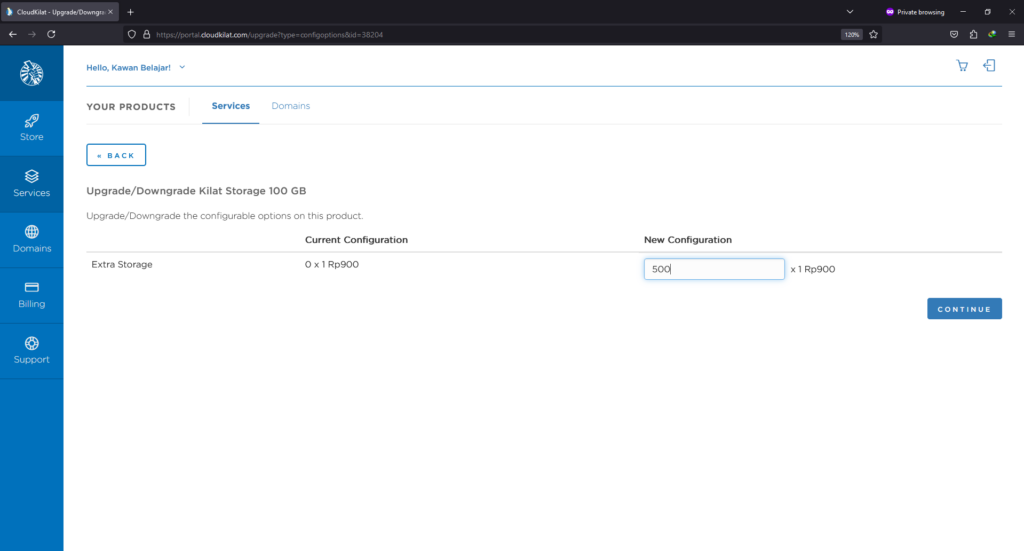1024x551 pixels.
Task: Click the logout icon at top right
Action: [x=989, y=66]
